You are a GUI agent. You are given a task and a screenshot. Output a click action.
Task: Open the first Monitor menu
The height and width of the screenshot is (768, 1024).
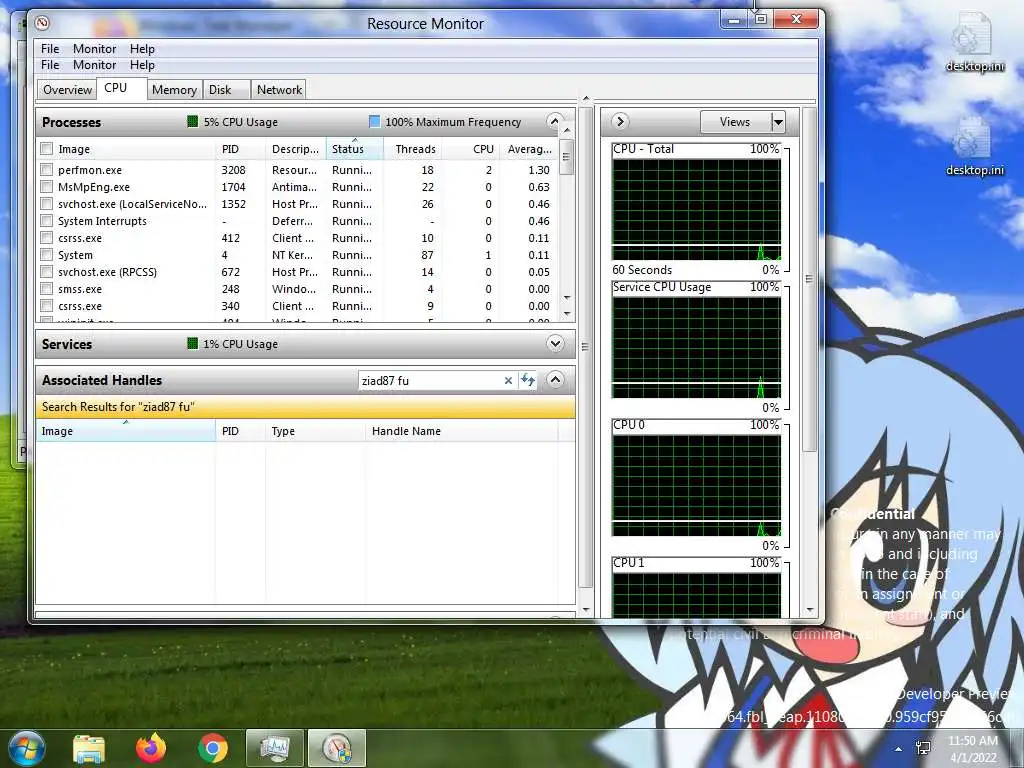[x=94, y=49]
